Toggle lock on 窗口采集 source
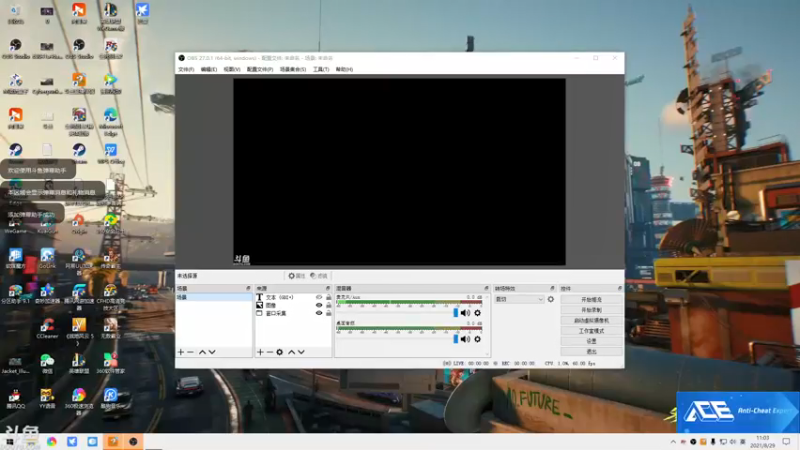 click(329, 313)
